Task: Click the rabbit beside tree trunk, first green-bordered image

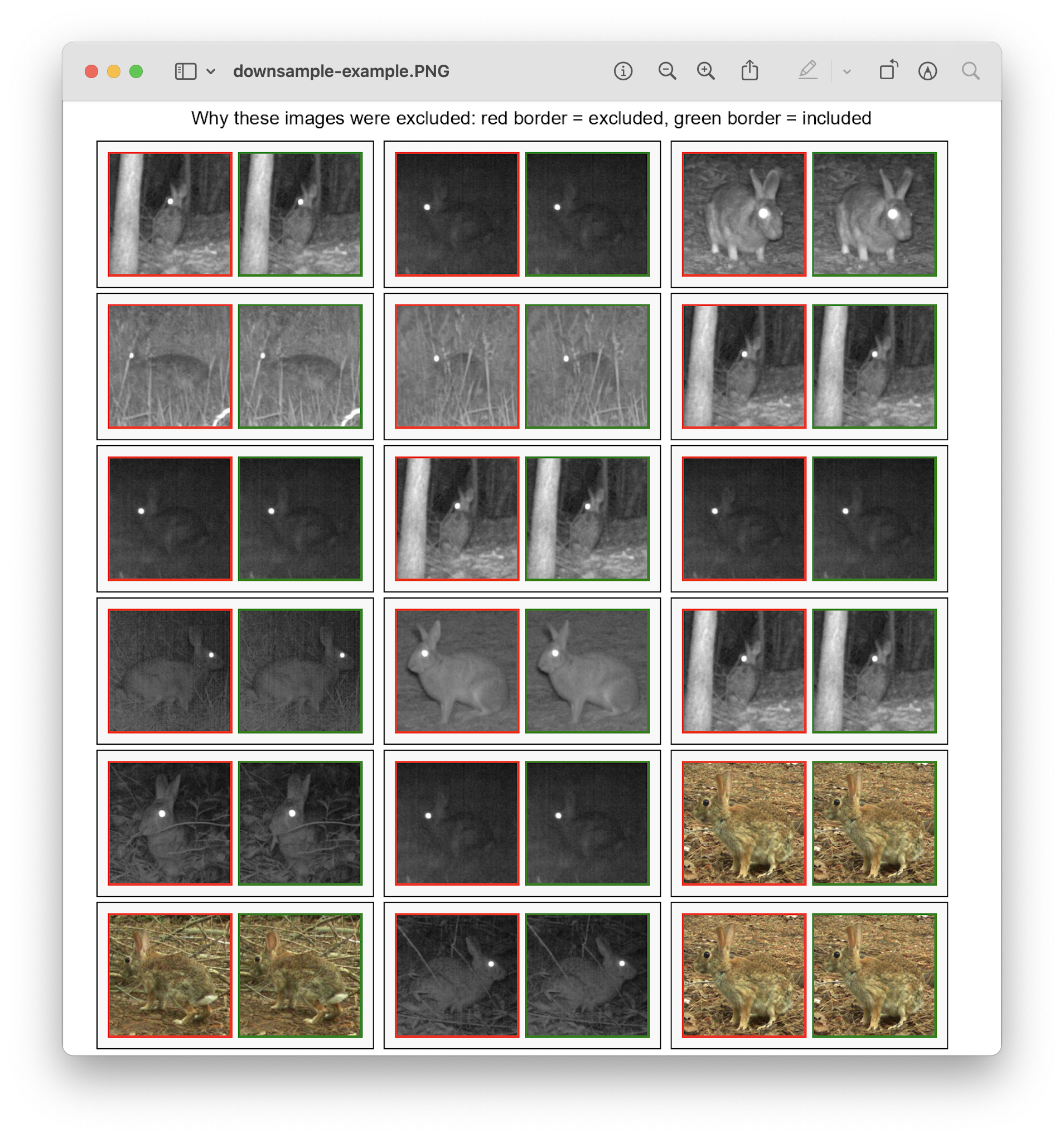Action: coord(300,214)
